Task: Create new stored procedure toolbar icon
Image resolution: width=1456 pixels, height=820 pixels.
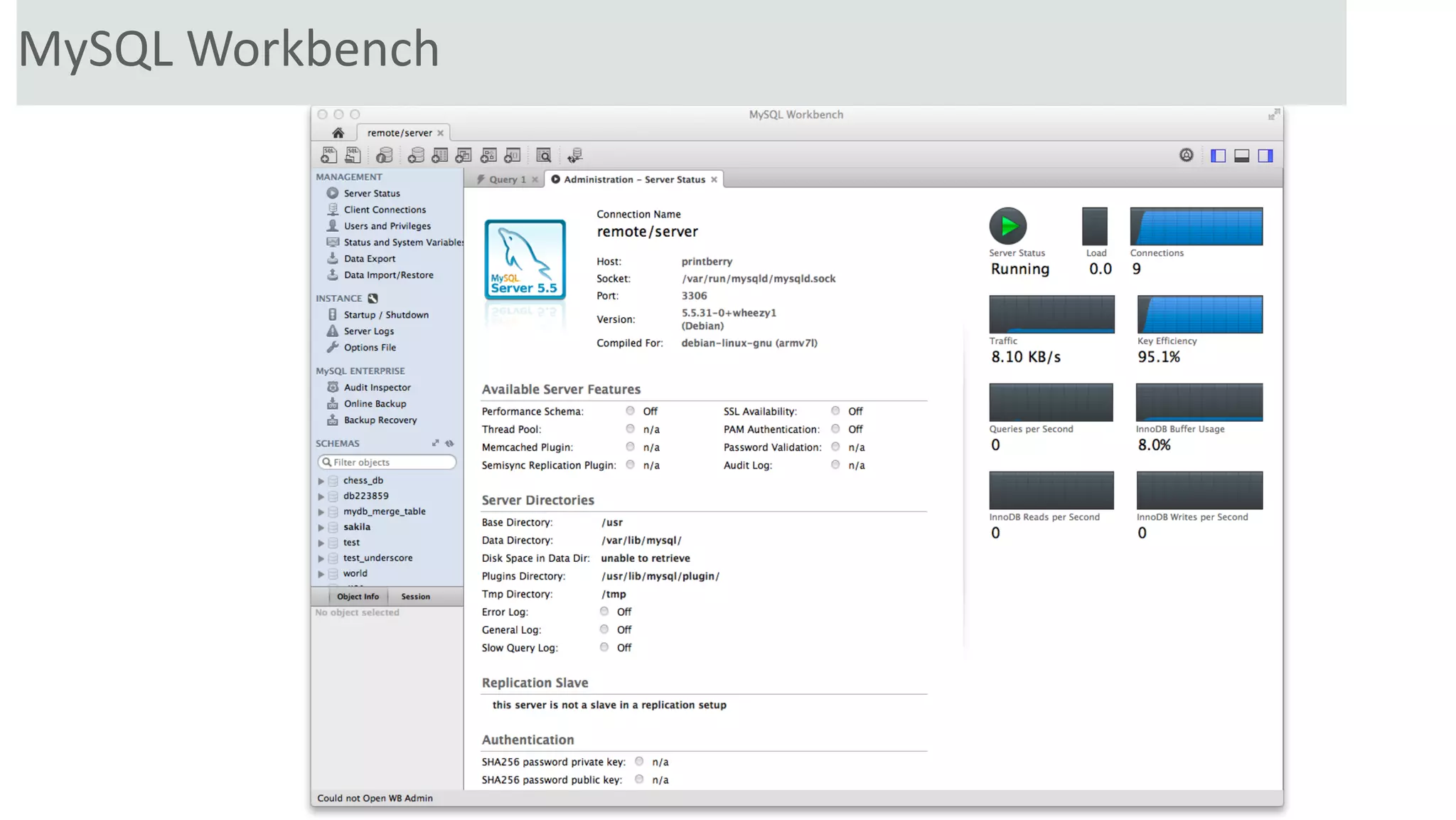Action: point(488,155)
